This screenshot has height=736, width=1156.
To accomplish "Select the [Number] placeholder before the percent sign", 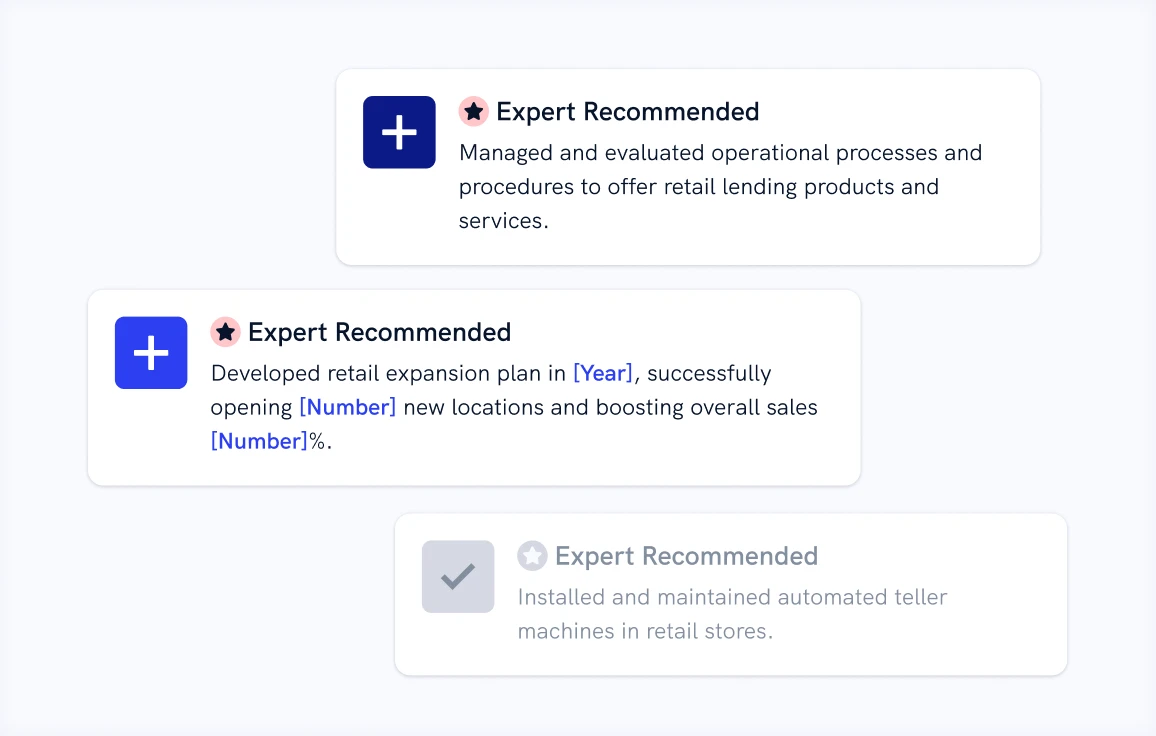I will (x=259, y=441).
